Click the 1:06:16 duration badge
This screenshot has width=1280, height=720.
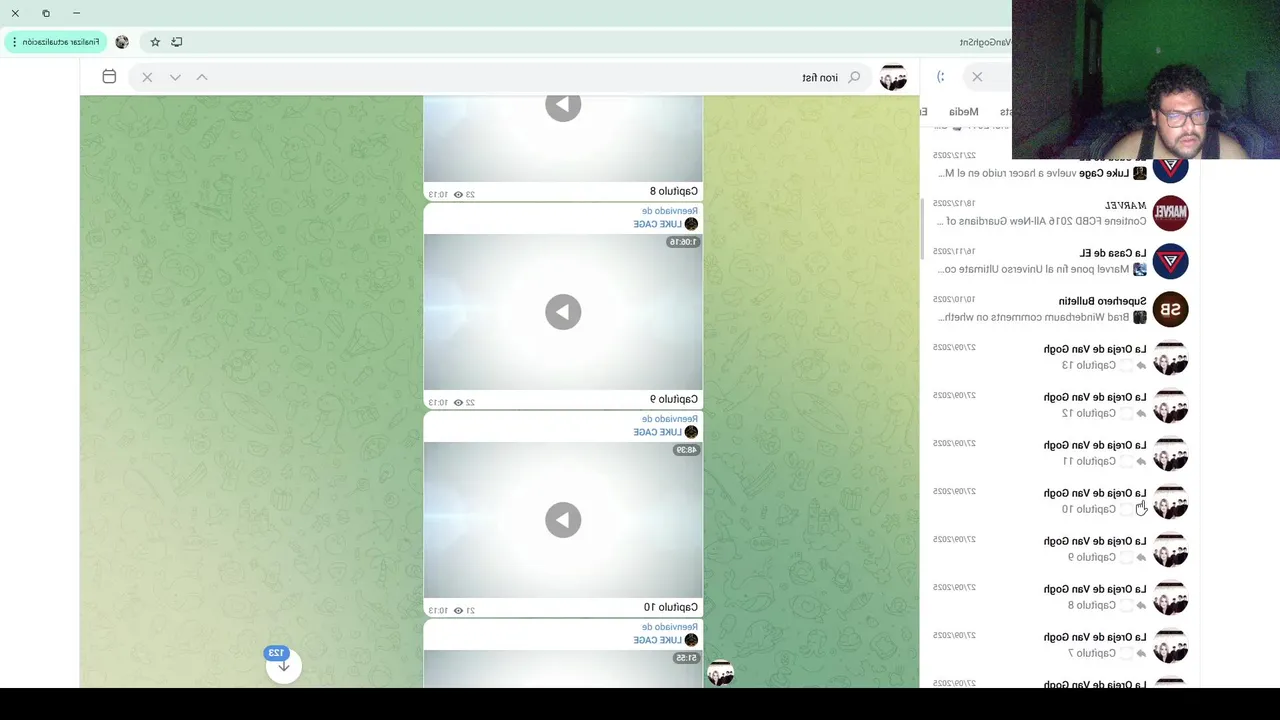[x=683, y=242]
